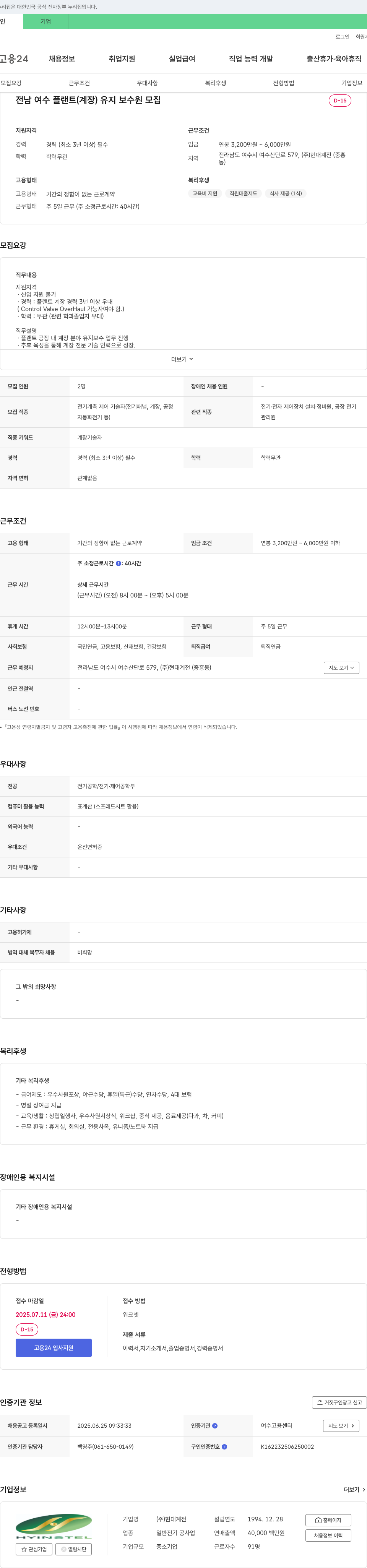
Task: Click 표계산 (스프레드시트 활용) text
Action: tap(108, 807)
